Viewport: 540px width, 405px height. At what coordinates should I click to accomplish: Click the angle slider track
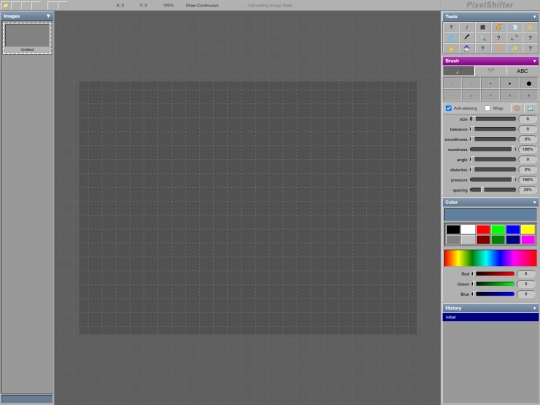[494, 159]
